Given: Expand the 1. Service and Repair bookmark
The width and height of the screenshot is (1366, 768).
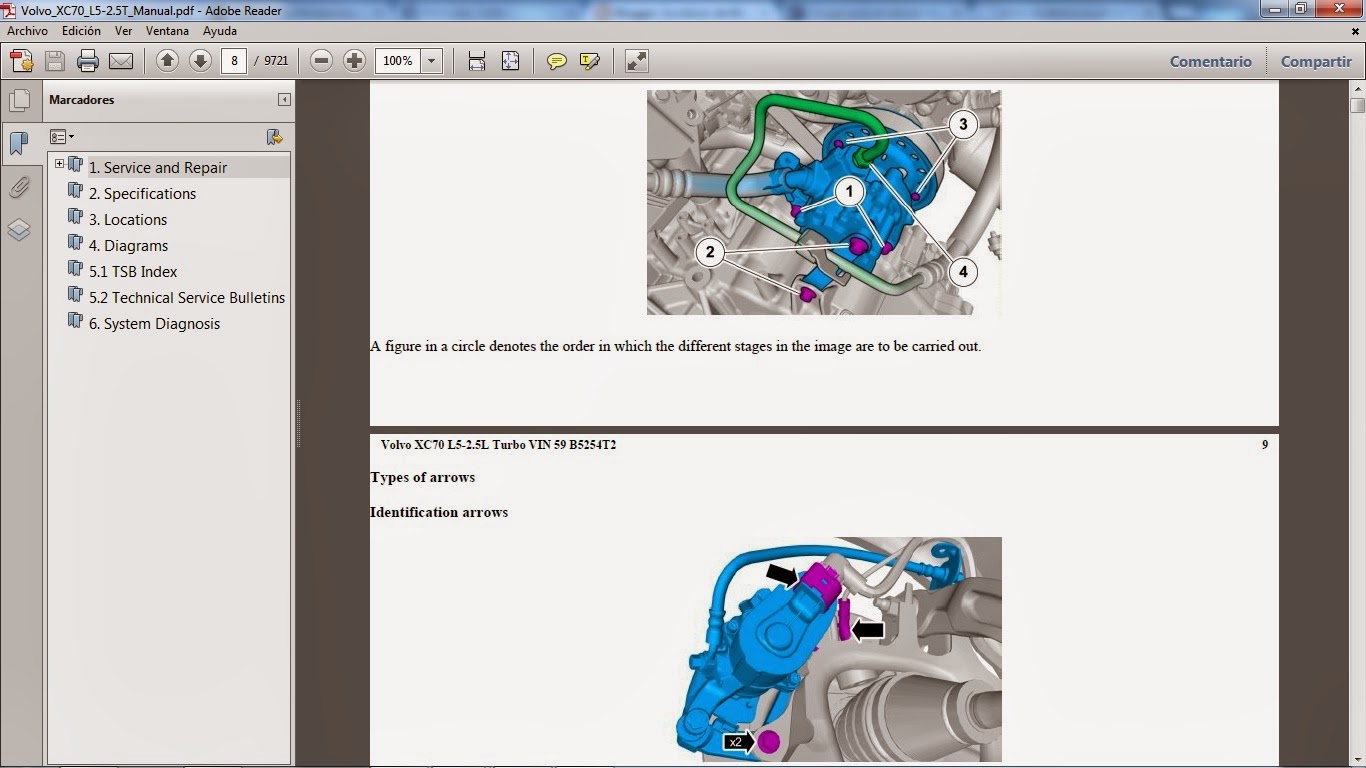Looking at the screenshot, I should [59, 164].
